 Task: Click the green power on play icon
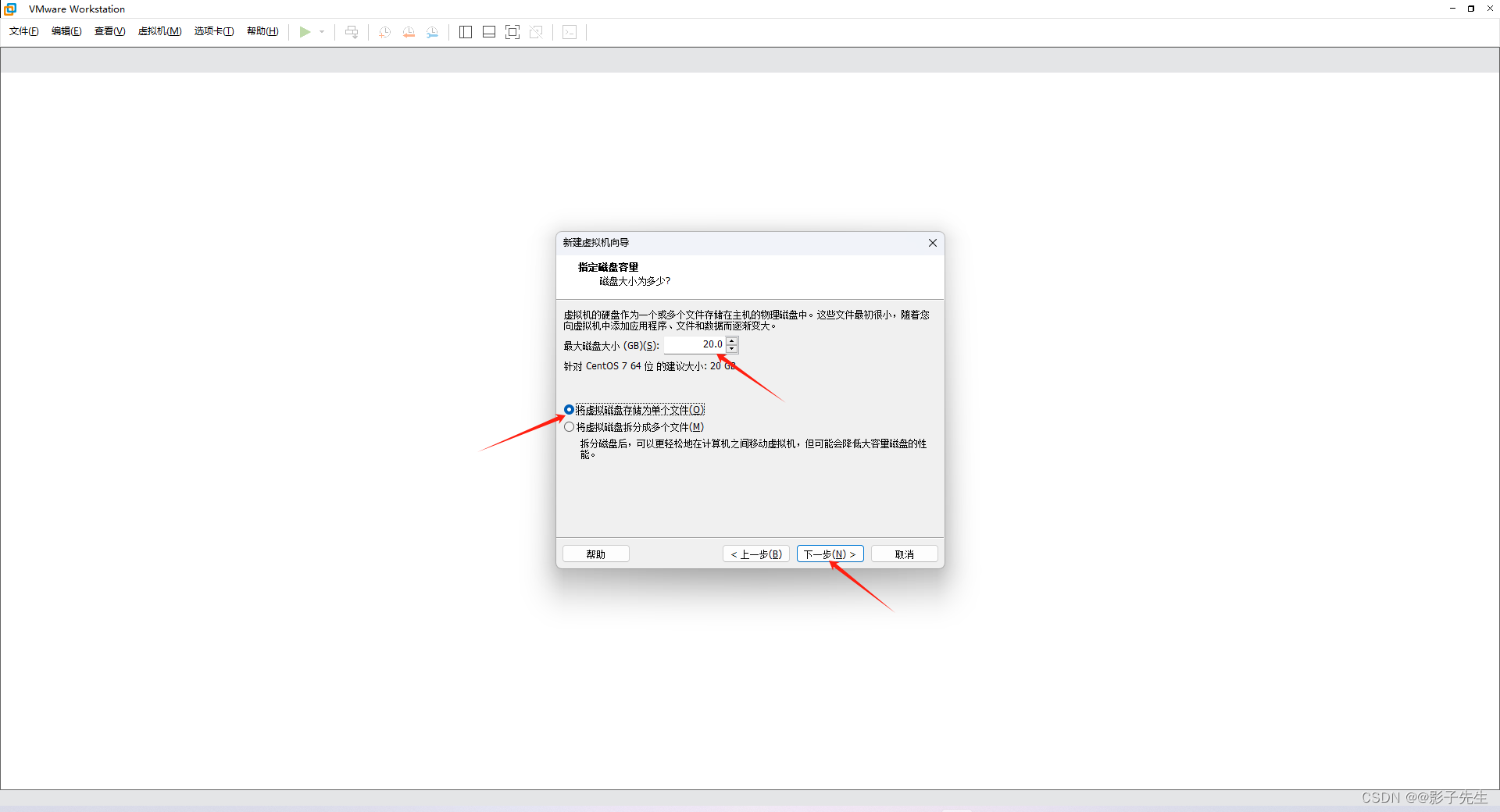click(x=305, y=32)
